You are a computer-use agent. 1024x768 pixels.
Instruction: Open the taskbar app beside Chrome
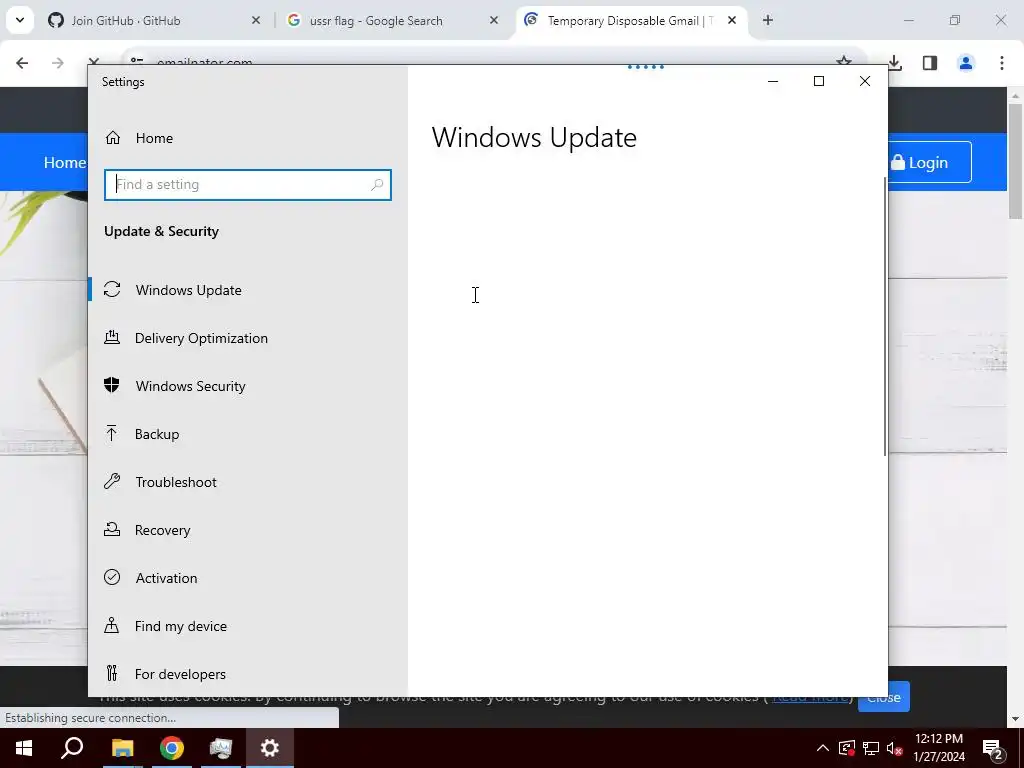pos(221,748)
